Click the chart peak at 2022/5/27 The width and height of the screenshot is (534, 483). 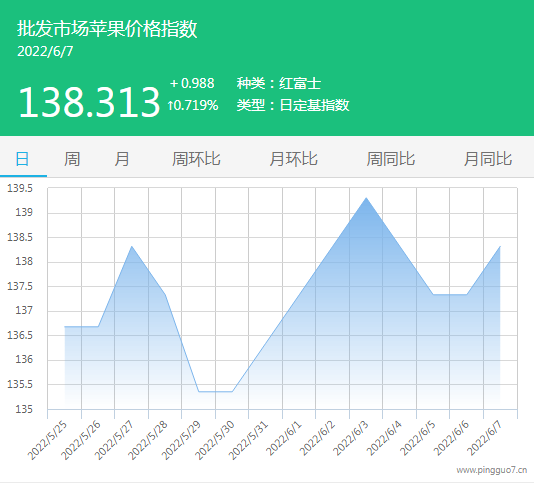point(132,246)
